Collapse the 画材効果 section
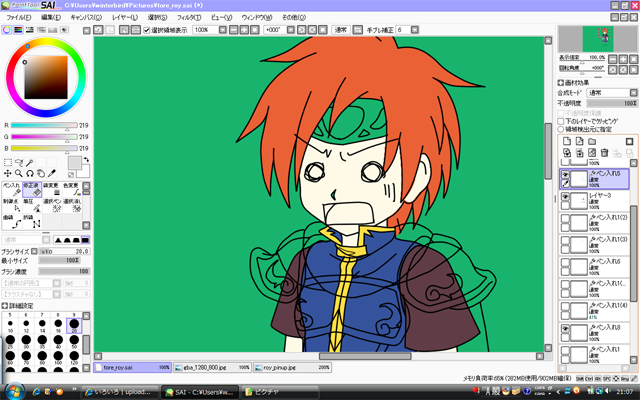 561,82
